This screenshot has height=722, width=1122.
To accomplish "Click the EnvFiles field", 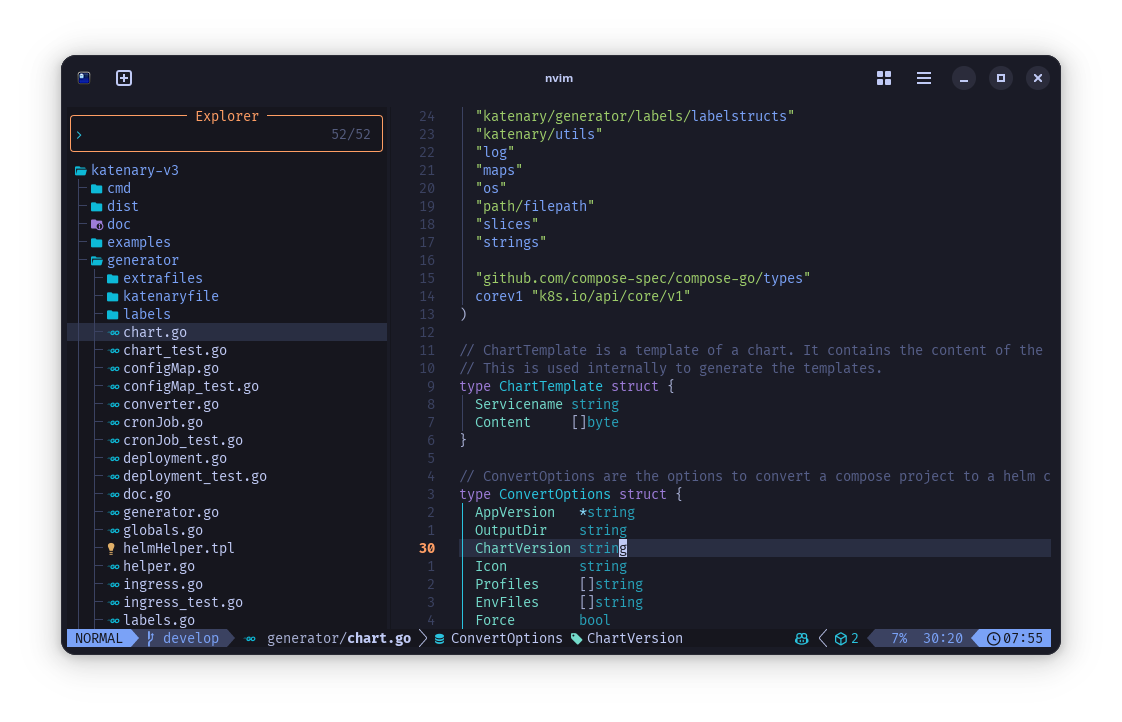I will click(x=507, y=603).
